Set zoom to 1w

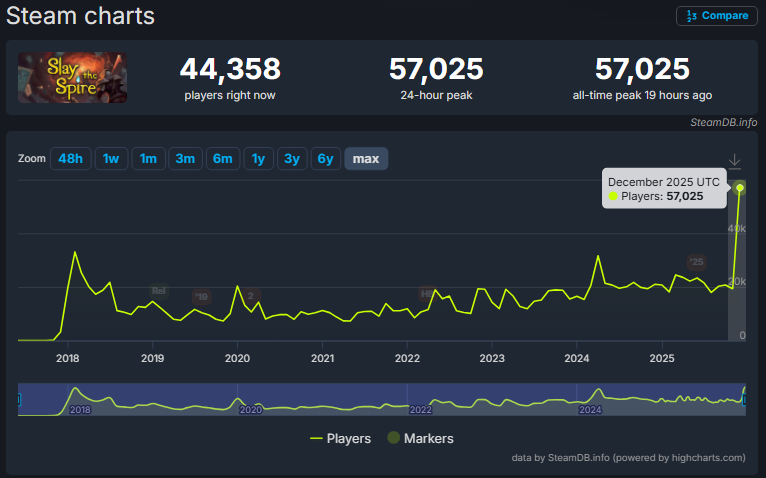click(x=111, y=159)
